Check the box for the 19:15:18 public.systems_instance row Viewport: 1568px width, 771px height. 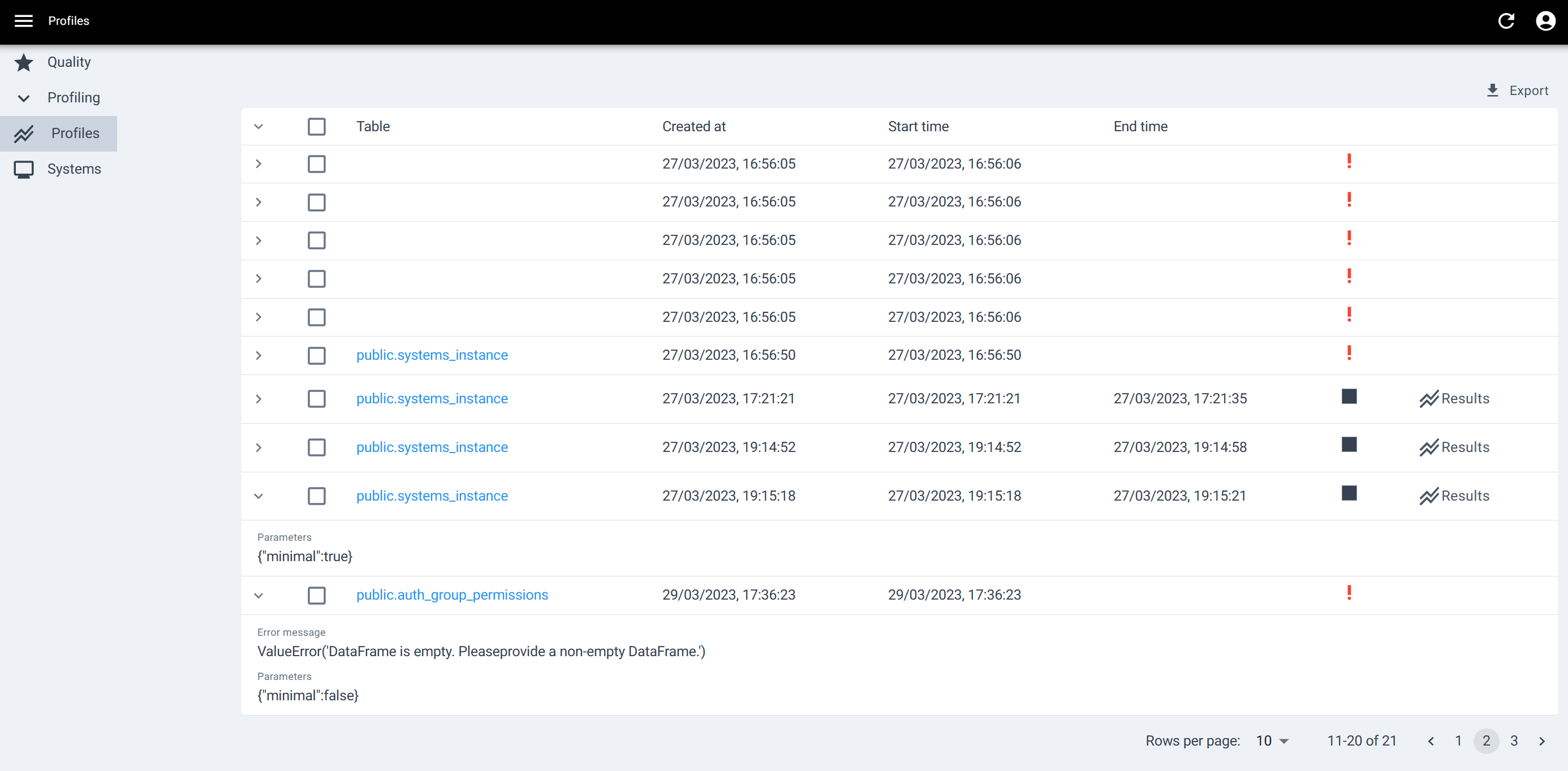point(317,497)
